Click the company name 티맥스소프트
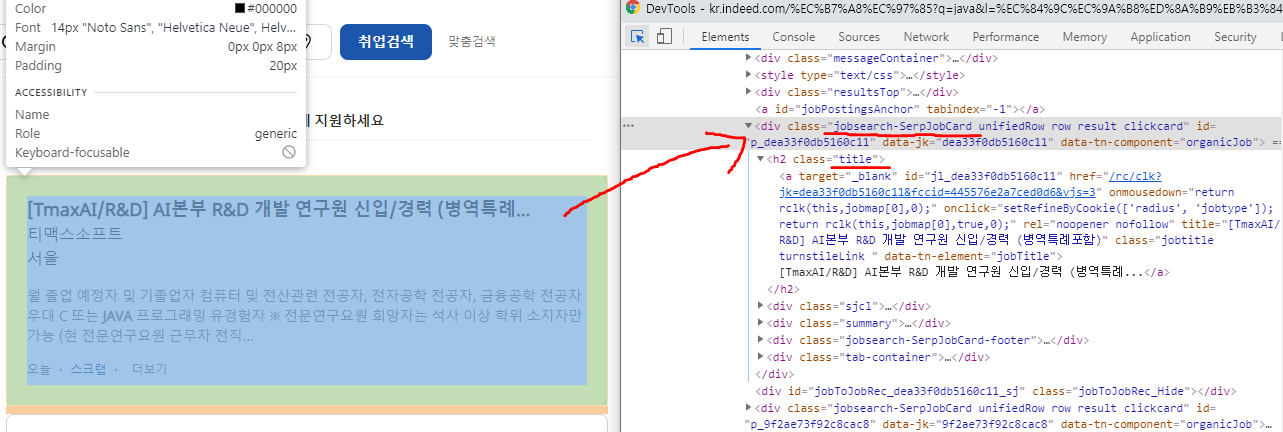 75,235
